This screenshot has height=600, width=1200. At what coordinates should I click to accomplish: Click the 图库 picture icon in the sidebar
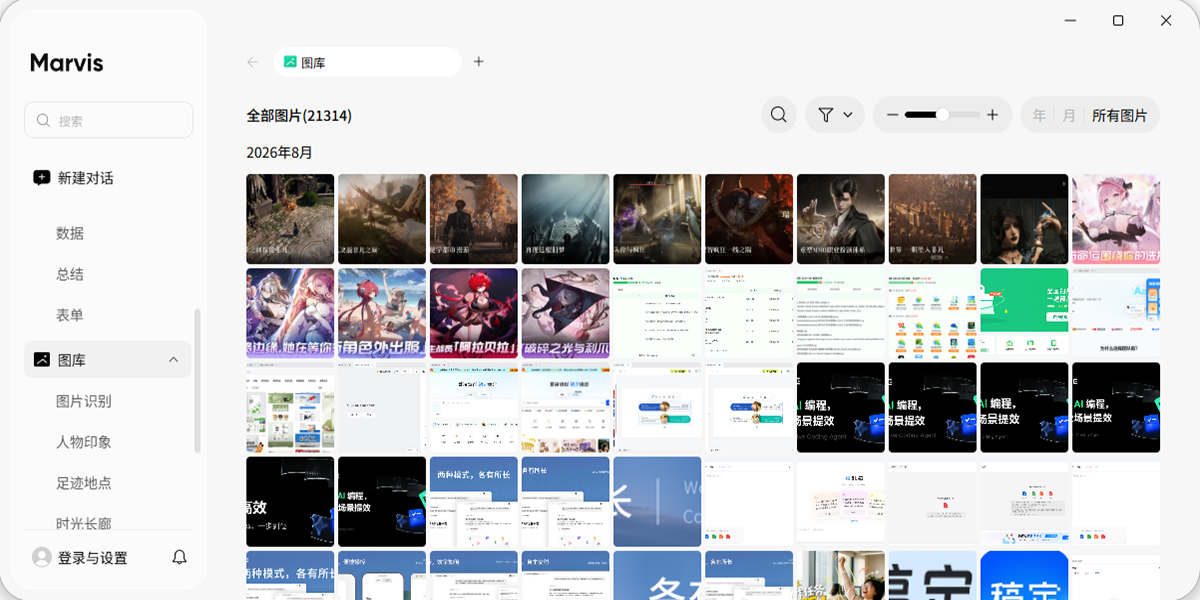pyautogui.click(x=41, y=359)
